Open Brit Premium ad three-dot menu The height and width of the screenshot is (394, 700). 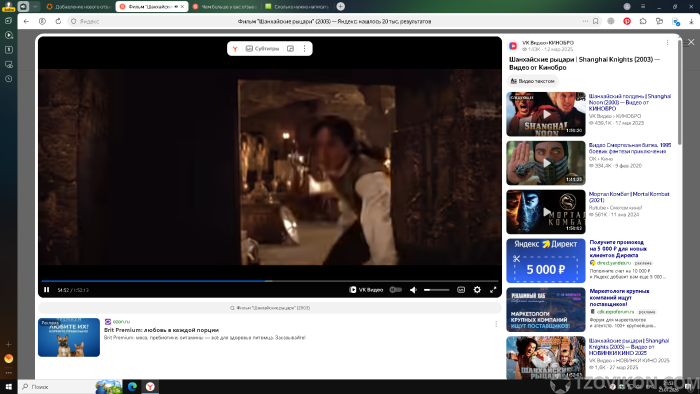(496, 324)
